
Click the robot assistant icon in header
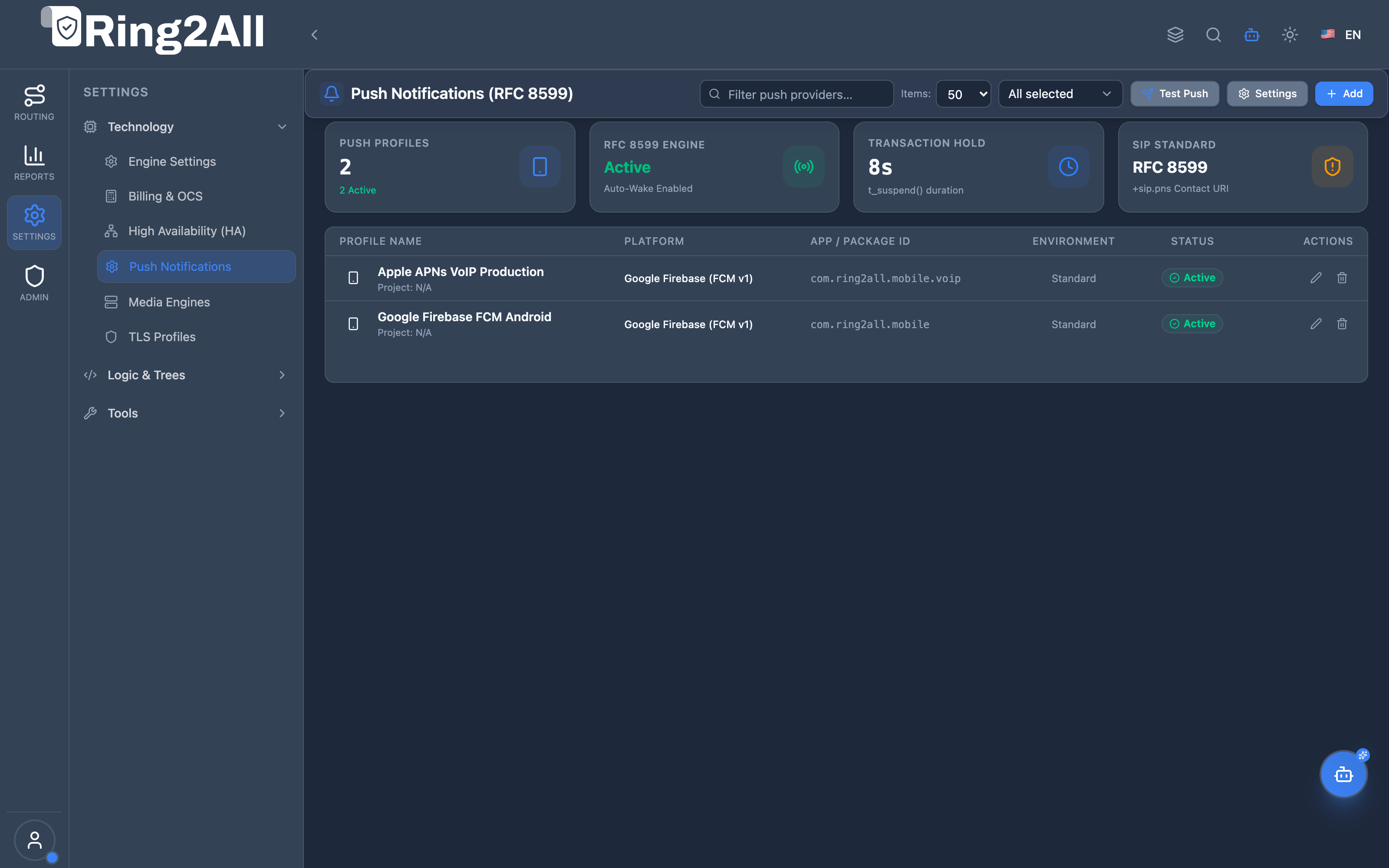coord(1251,34)
